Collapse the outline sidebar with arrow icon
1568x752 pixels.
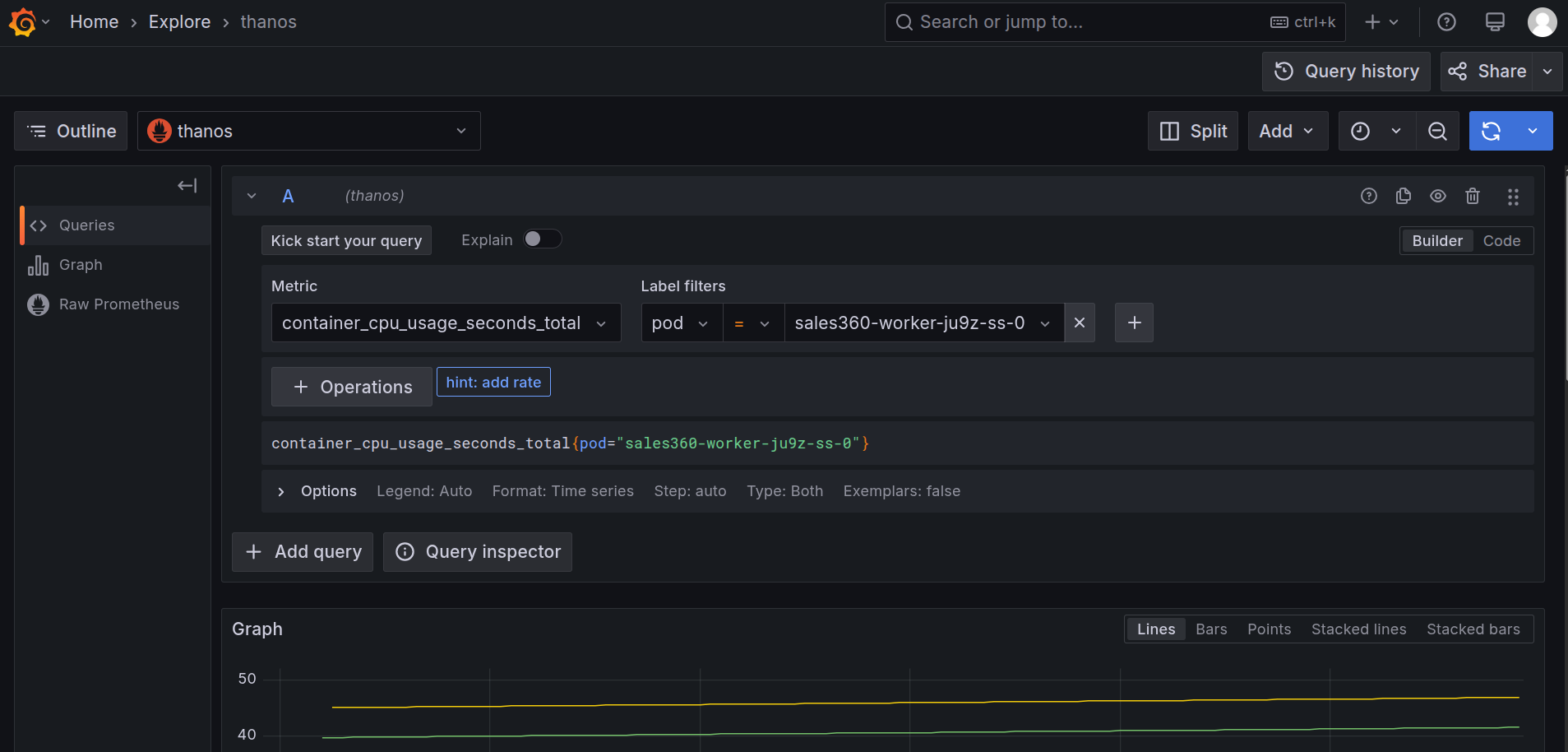pyautogui.click(x=187, y=186)
